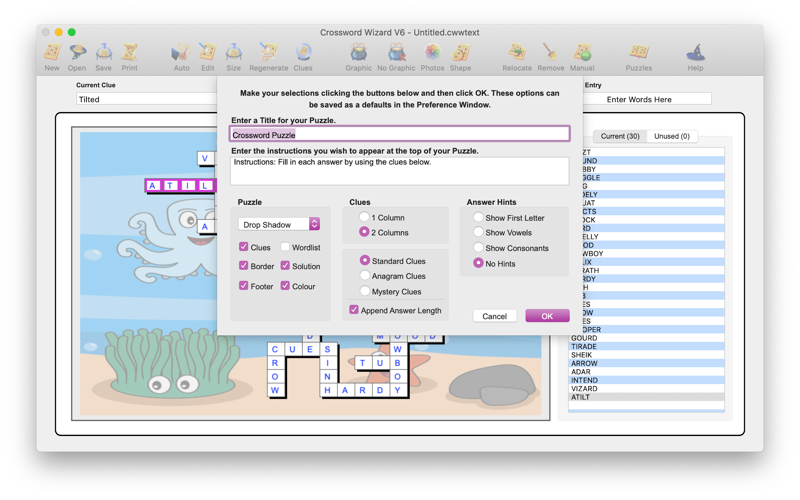Open the Photos toolbar icon

[x=432, y=52]
